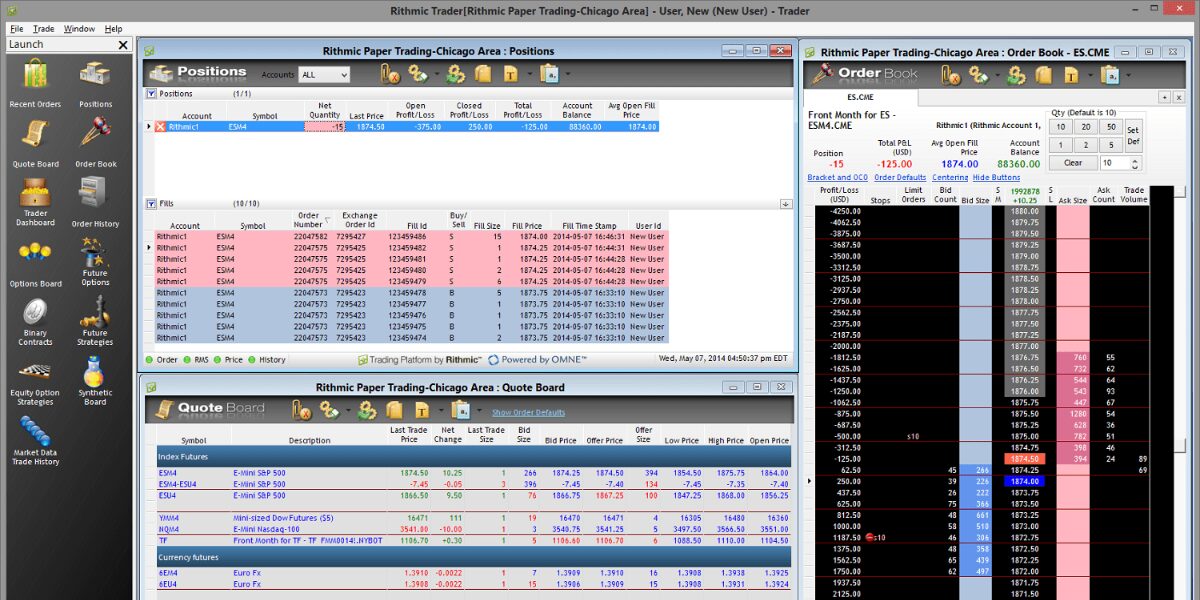Image resolution: width=1200 pixels, height=600 pixels.
Task: Click clipboard icon in Positions toolbar
Action: (x=548, y=73)
